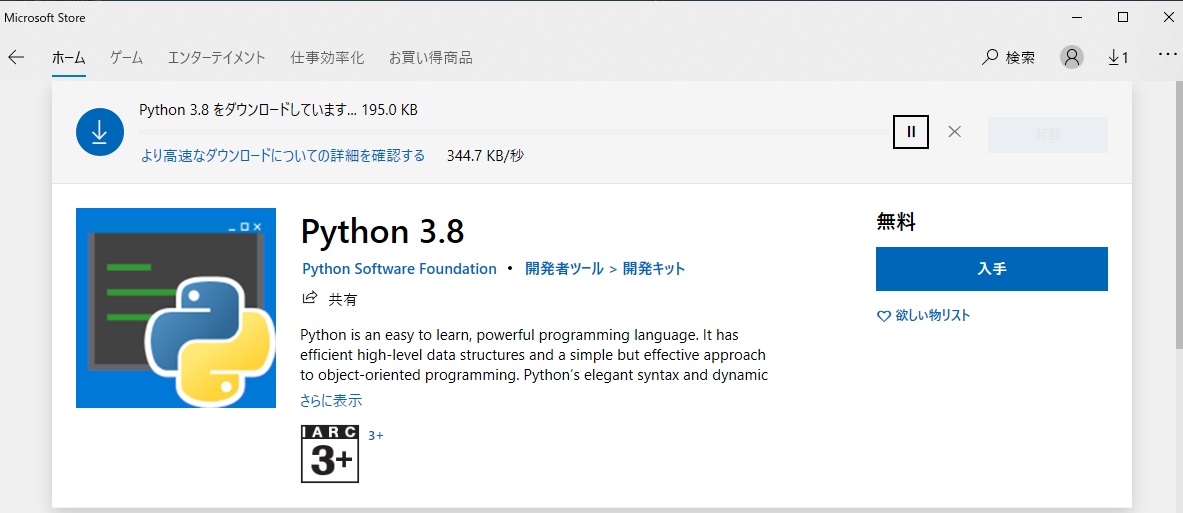Cancel the Python 3.8 download
1183x513 pixels.
[954, 132]
